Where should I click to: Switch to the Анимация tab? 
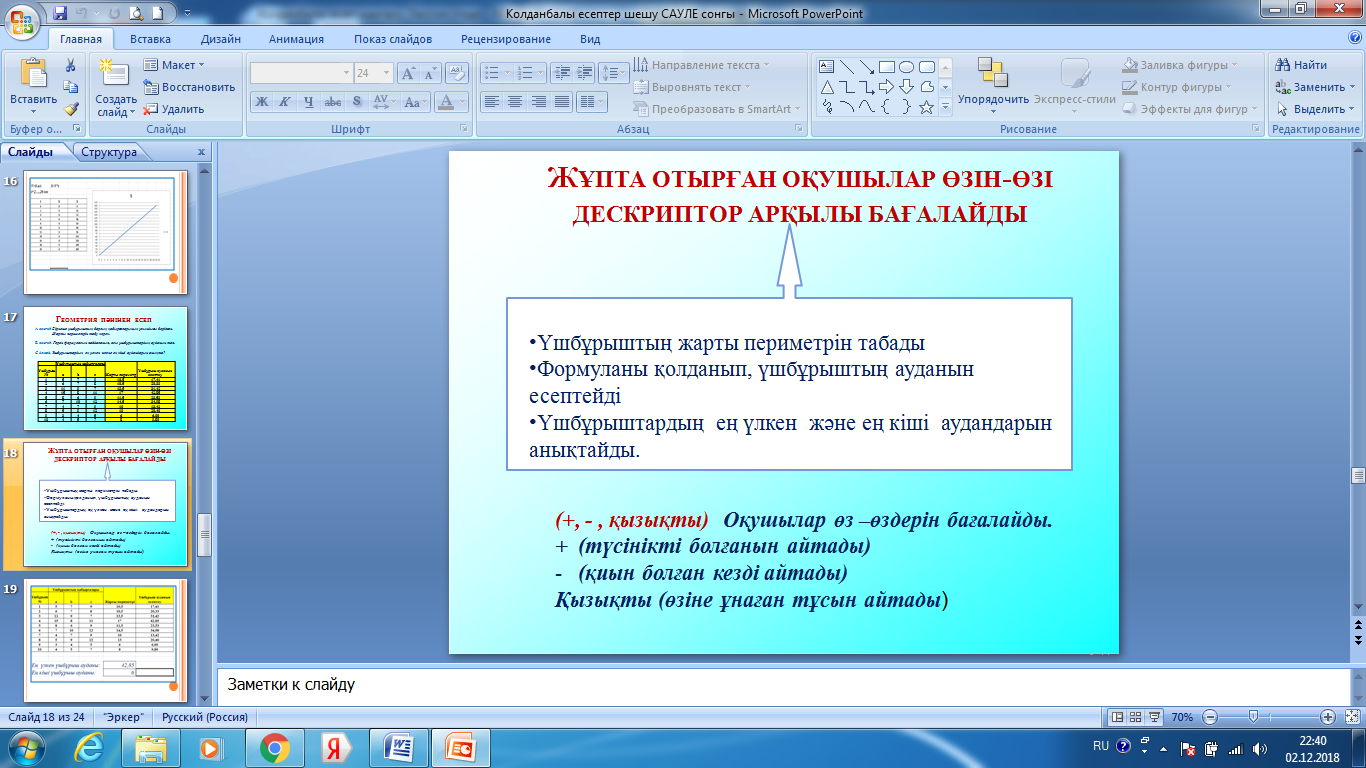pyautogui.click(x=296, y=39)
